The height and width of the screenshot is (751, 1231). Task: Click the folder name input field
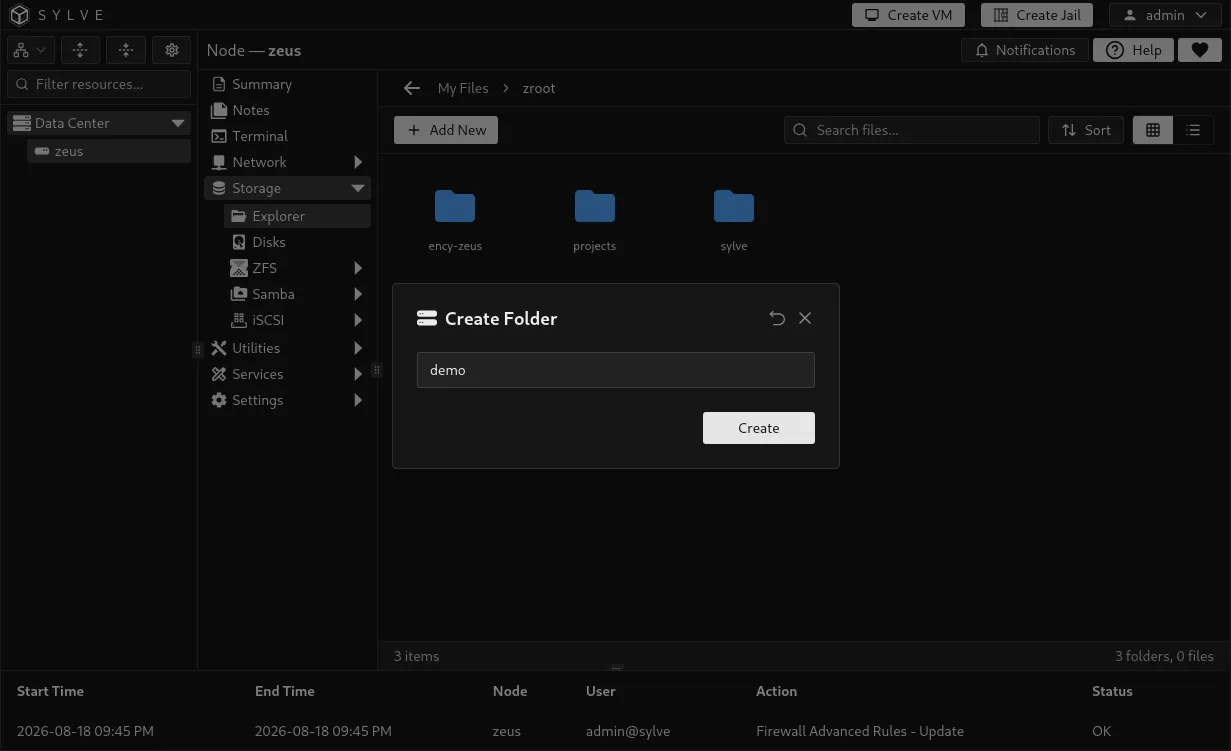coord(616,370)
